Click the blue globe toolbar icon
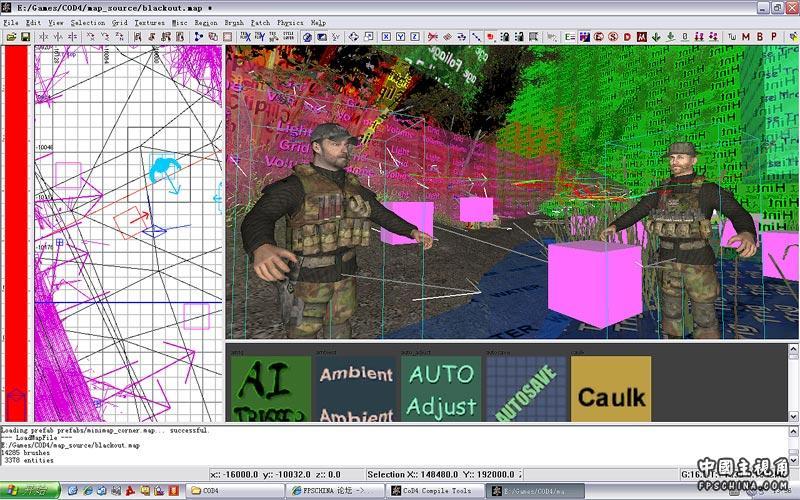Screen dimensions: 800x500 [307, 37]
